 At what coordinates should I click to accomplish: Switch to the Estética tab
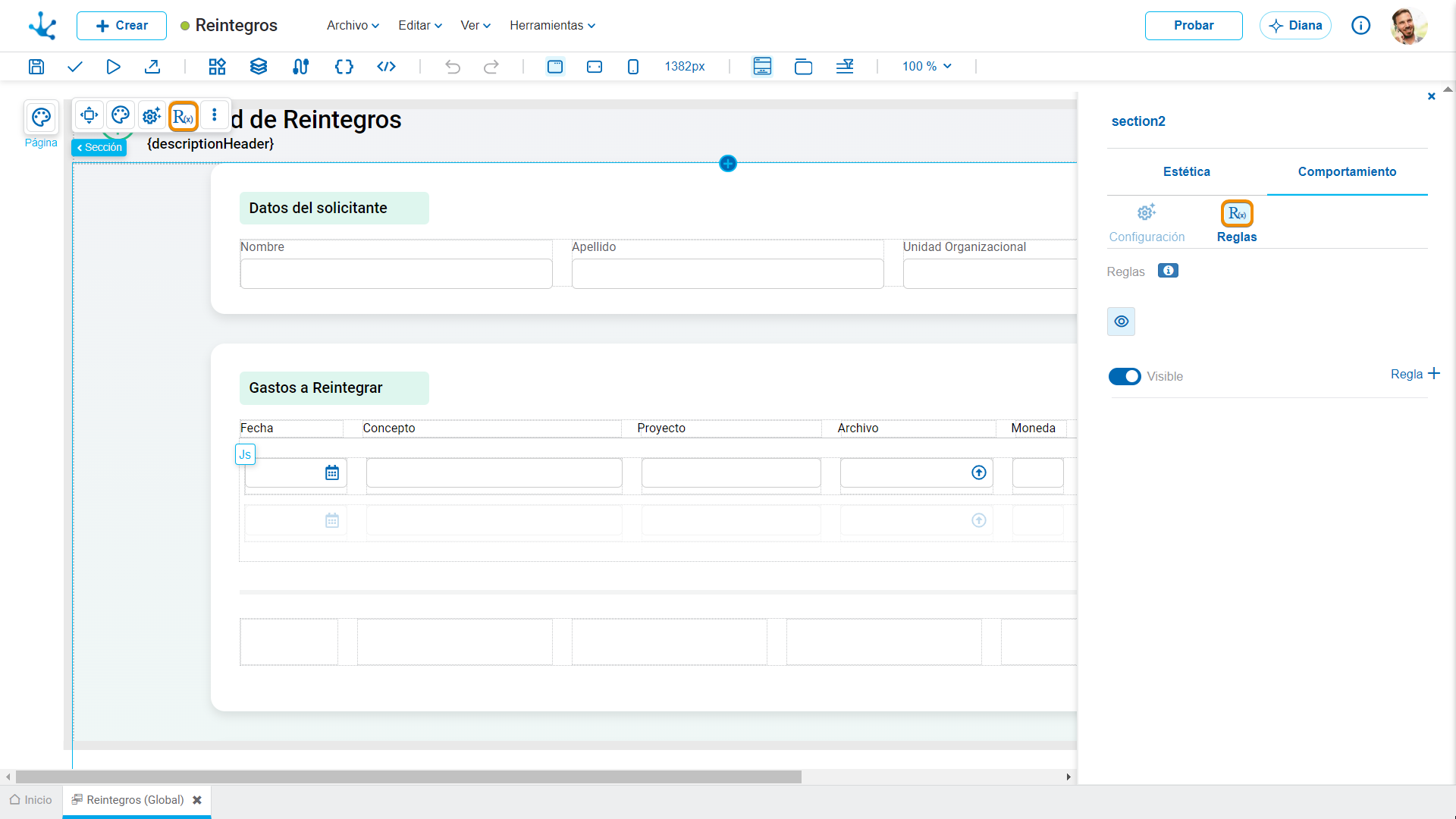[1187, 172]
